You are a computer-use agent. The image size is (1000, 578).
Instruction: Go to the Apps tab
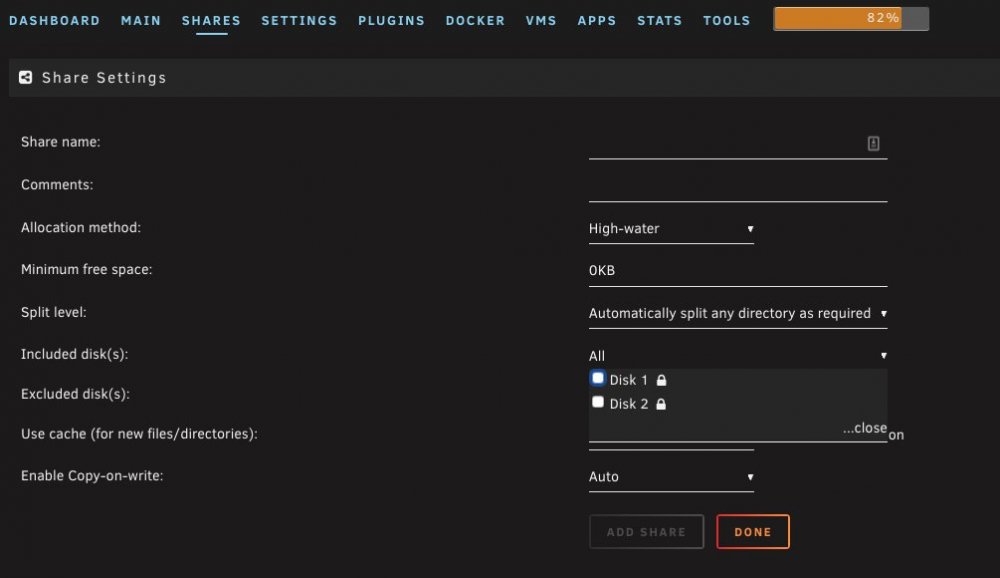[x=597, y=20]
